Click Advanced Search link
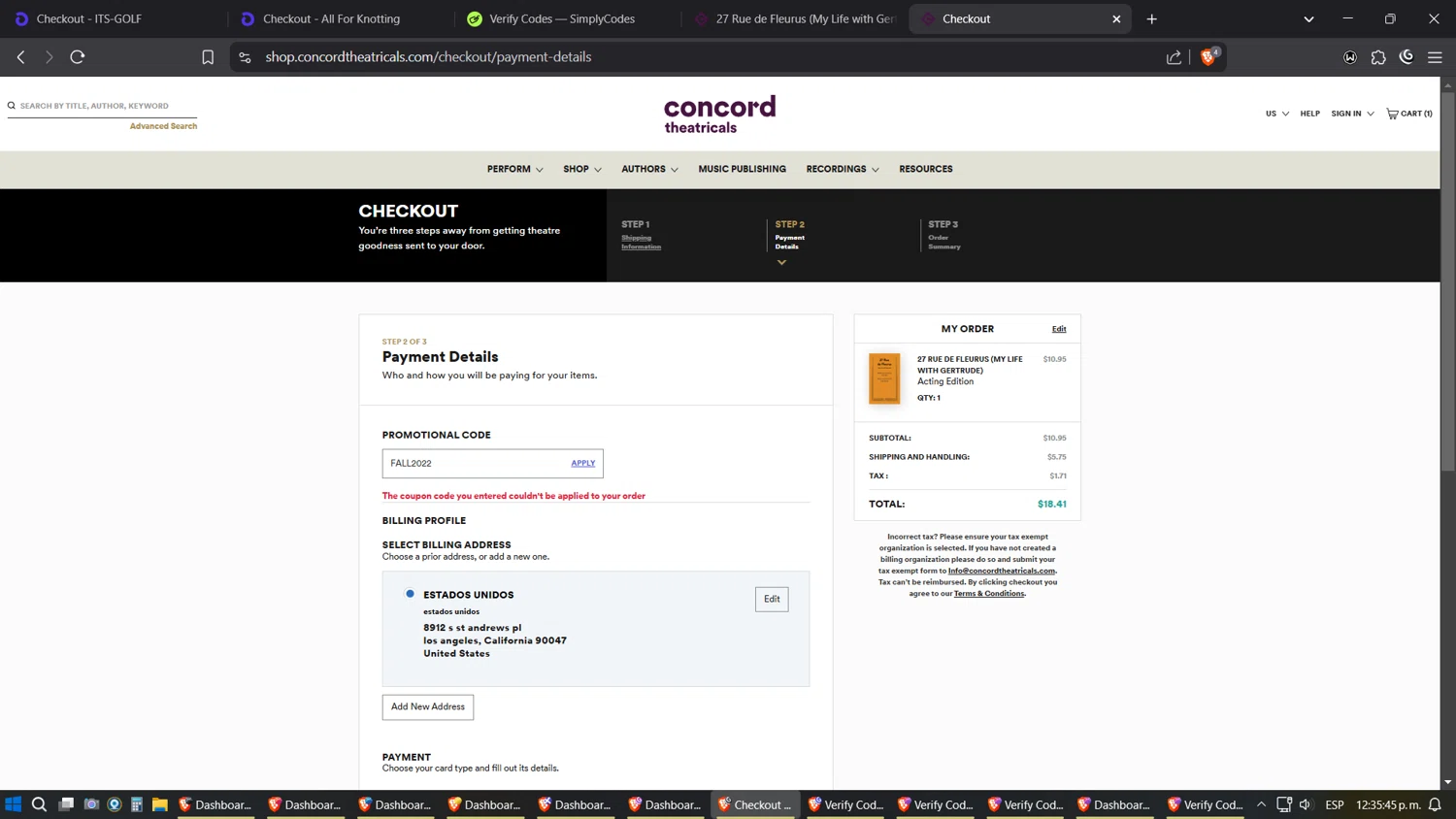This screenshot has width=1456, height=819. coord(163,126)
